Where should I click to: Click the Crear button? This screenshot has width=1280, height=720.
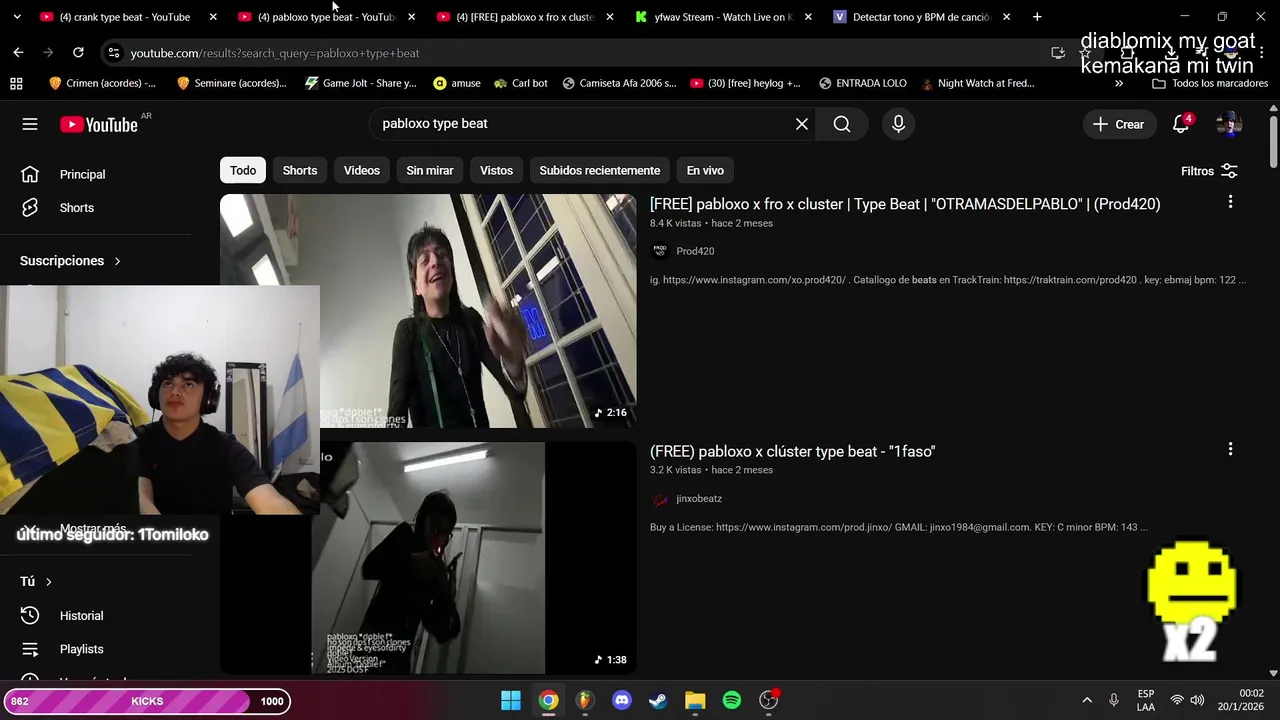1118,124
